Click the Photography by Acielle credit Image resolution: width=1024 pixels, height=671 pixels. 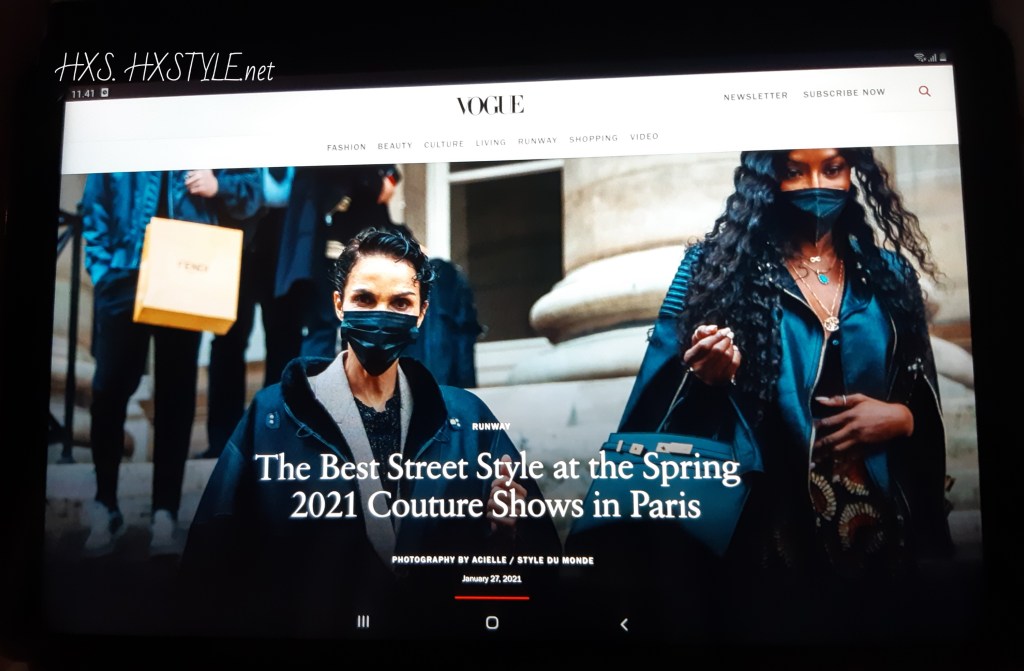492,561
